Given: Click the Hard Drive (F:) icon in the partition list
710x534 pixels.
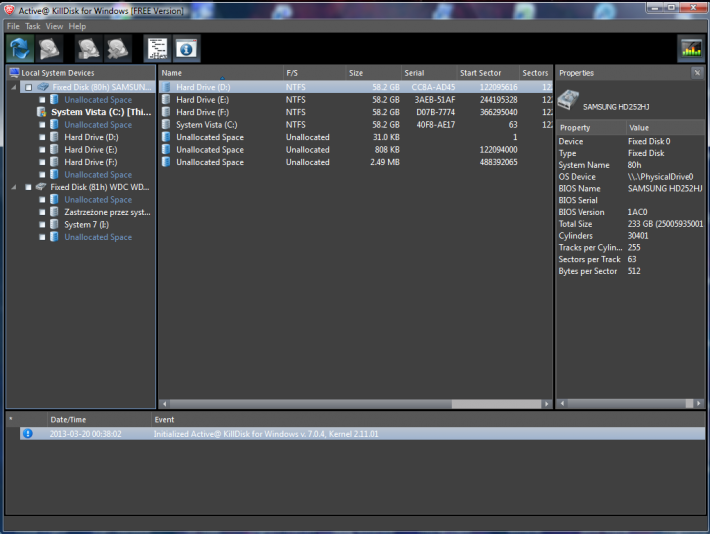Looking at the screenshot, I should pyautogui.click(x=166, y=112).
